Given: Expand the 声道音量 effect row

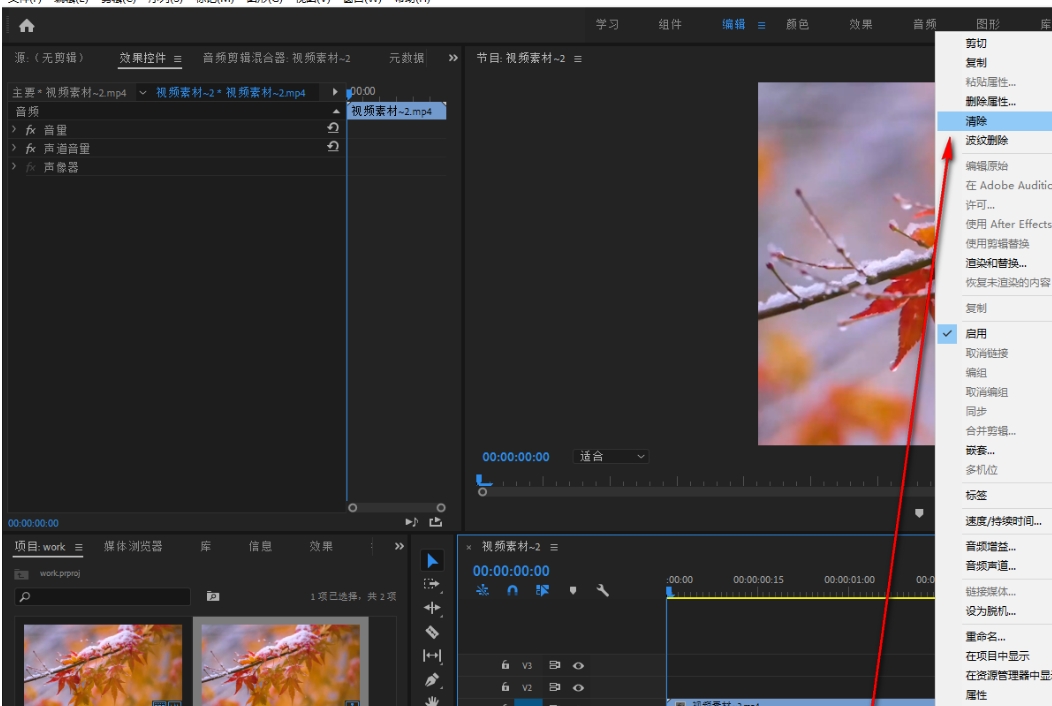Looking at the screenshot, I should 14,148.
